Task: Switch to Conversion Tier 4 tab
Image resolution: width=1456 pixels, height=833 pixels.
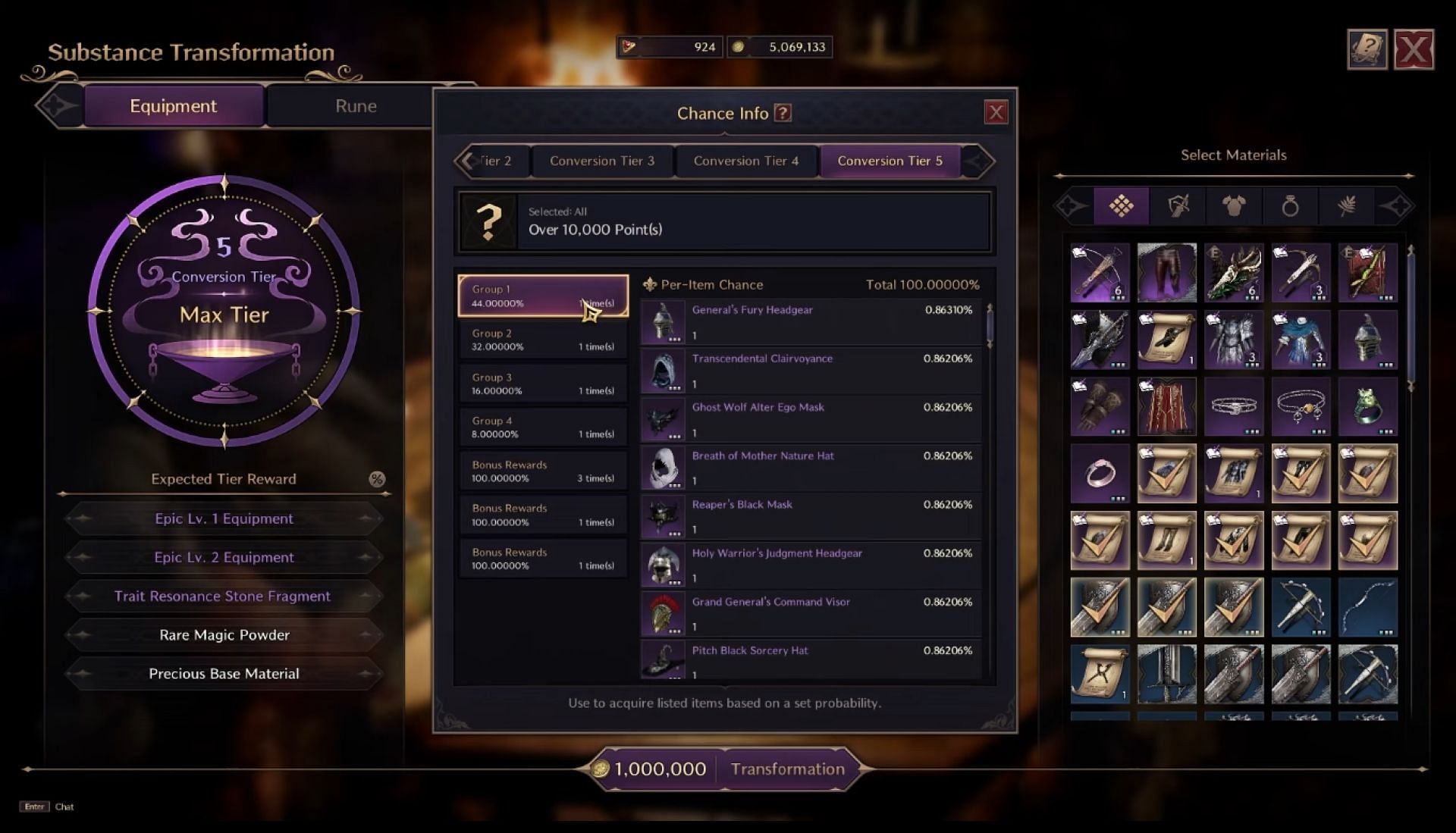Action: coord(746,161)
